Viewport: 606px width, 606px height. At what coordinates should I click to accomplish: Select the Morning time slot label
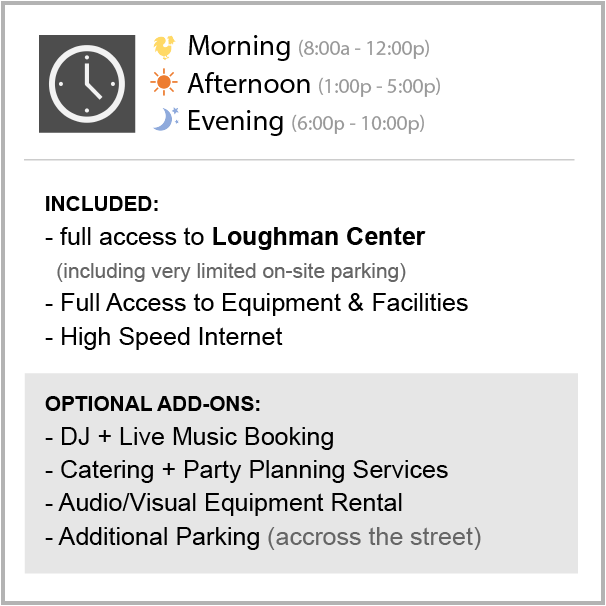click(239, 46)
